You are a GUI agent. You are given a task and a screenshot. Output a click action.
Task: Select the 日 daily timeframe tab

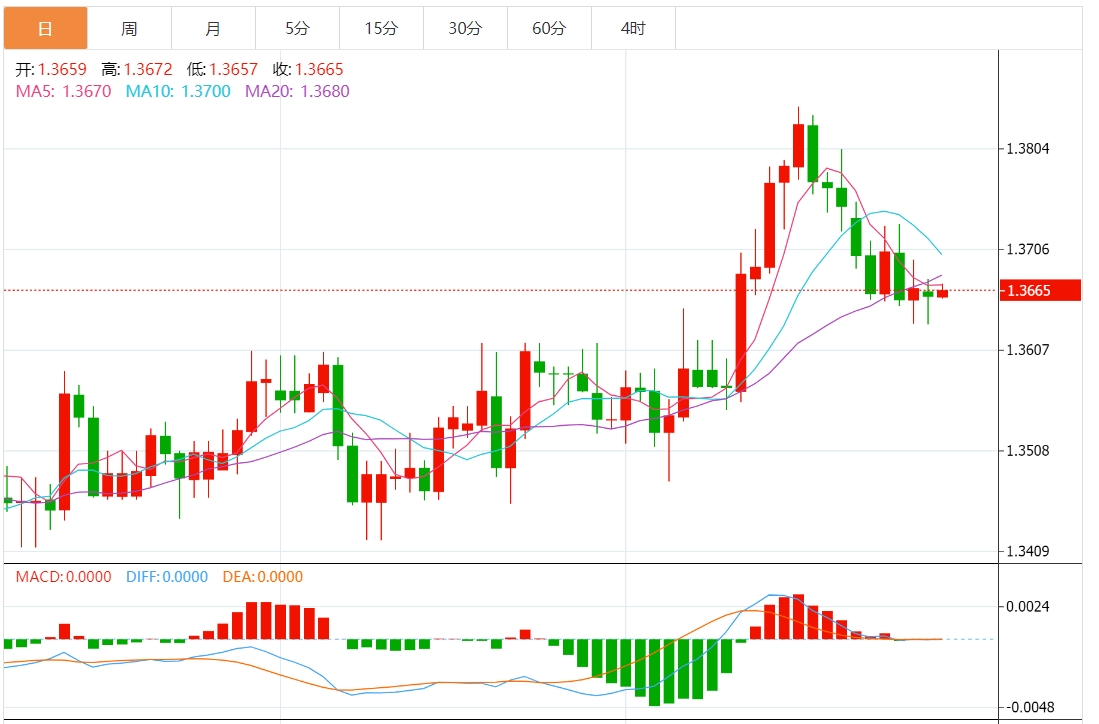[46, 28]
